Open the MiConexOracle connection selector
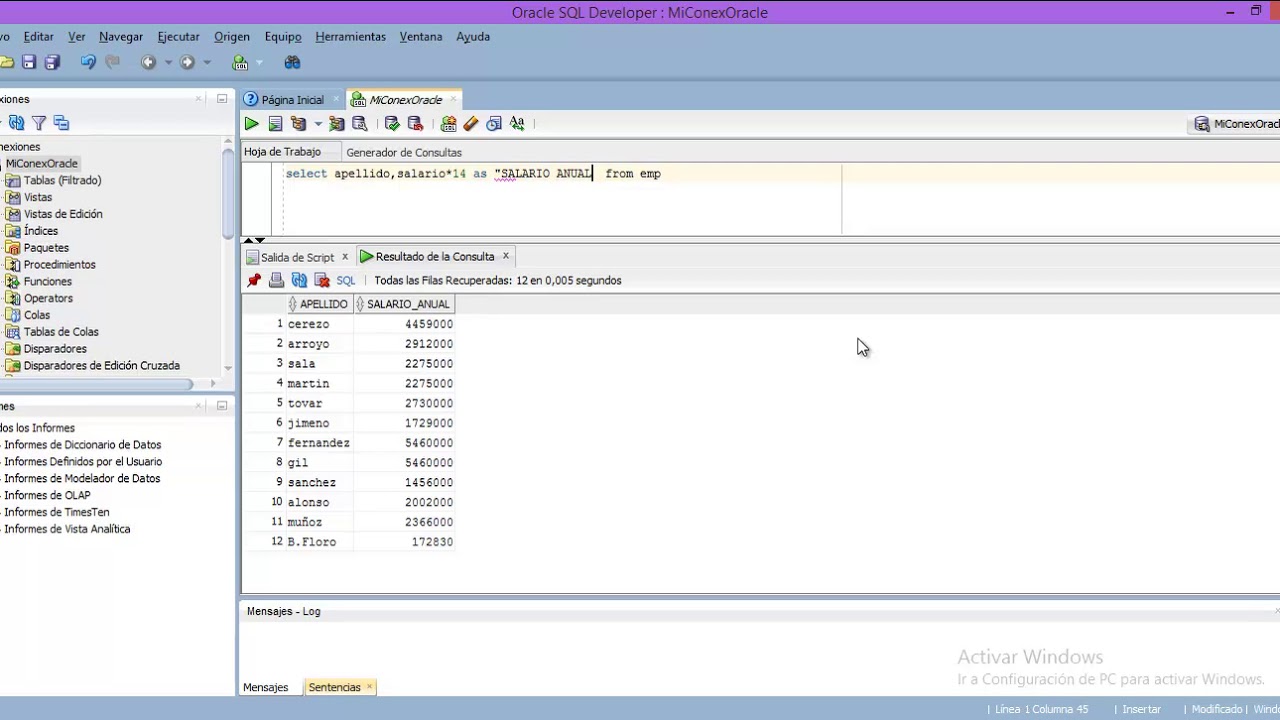 coord(1237,124)
